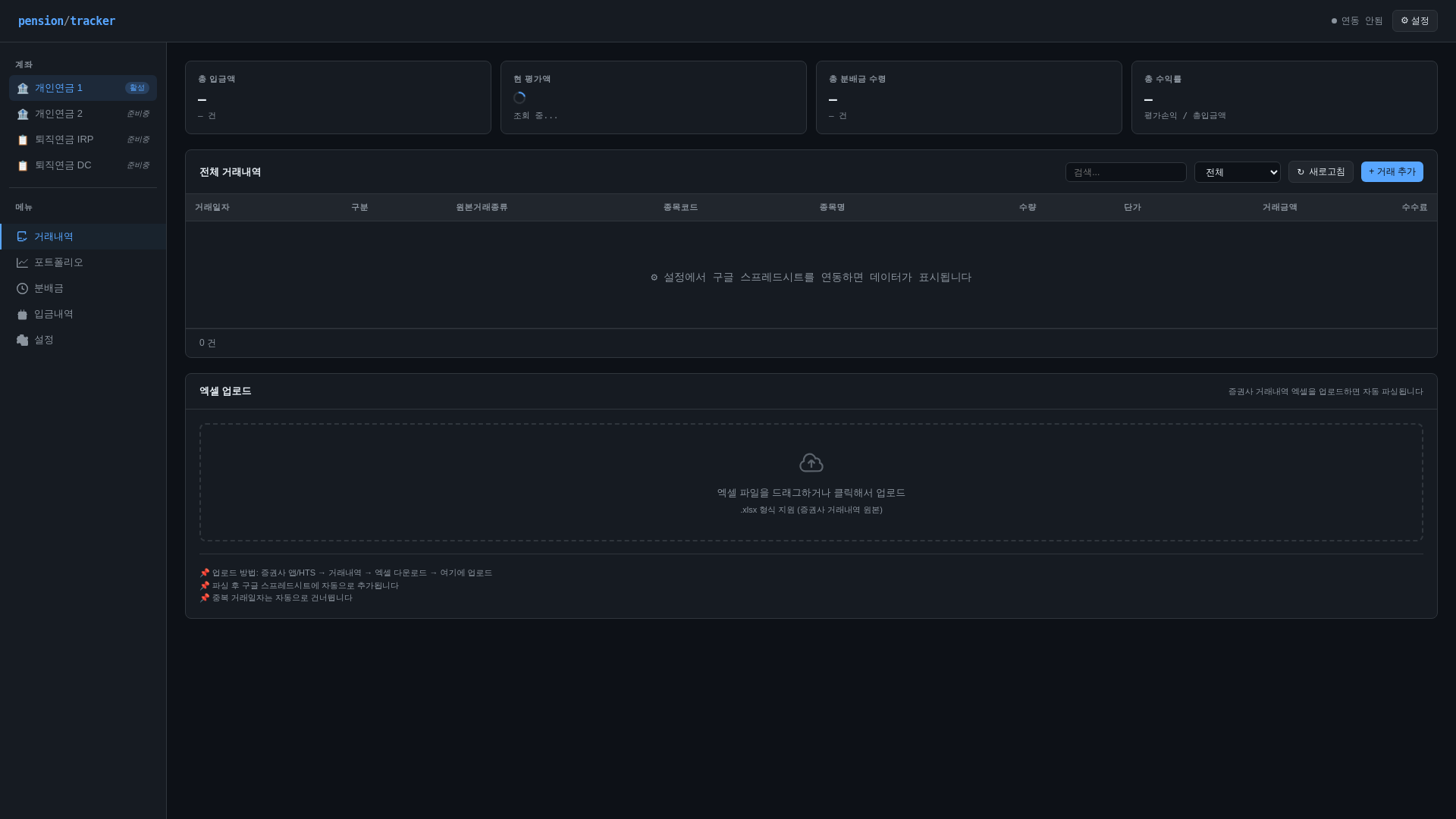Click the 거래 추가 button
This screenshot has height=819, width=1456.
[1392, 172]
